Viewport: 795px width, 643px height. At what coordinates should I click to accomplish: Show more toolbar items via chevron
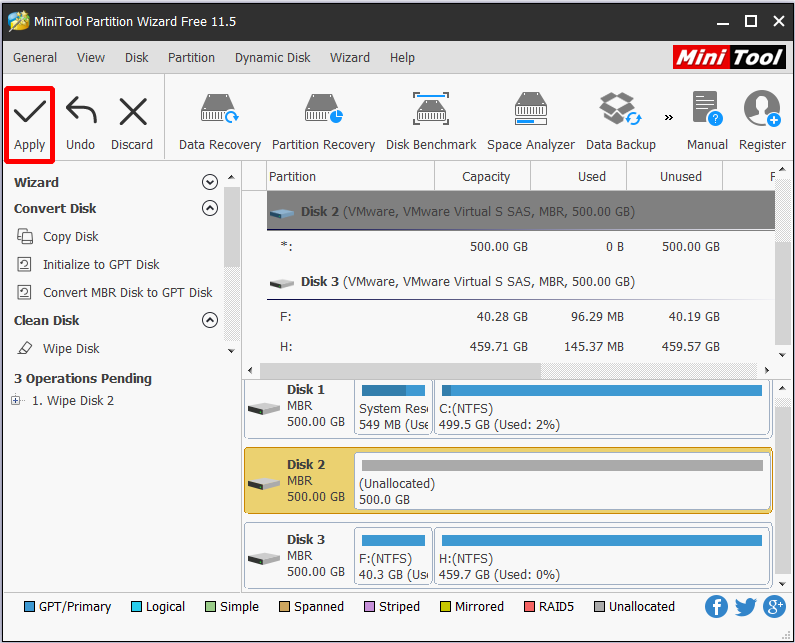[x=669, y=118]
